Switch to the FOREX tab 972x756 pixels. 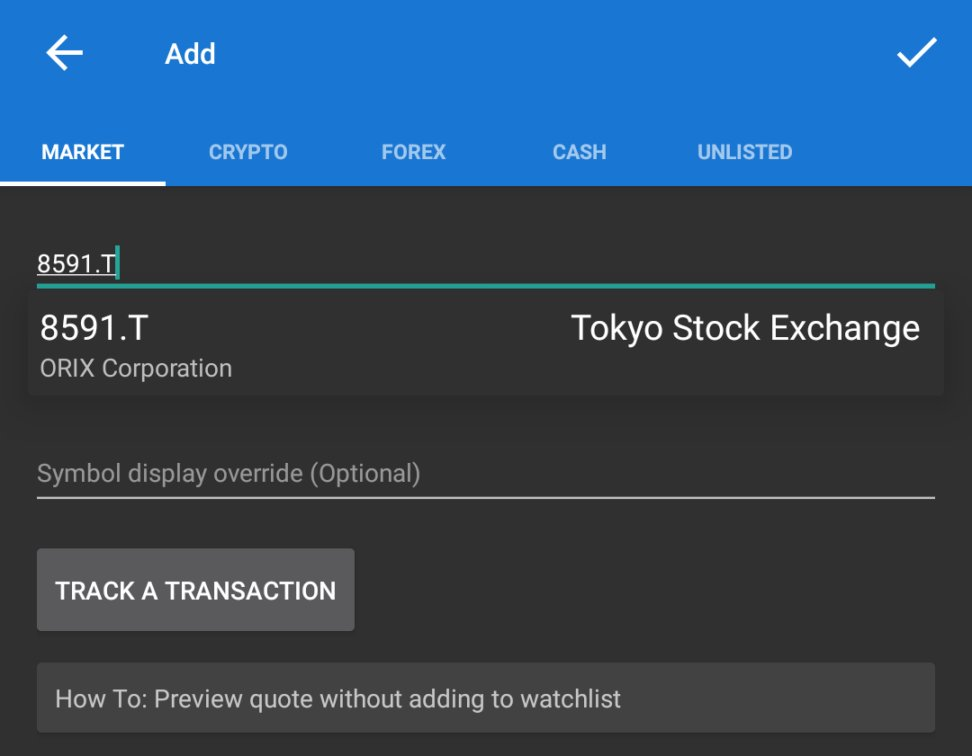coord(413,152)
